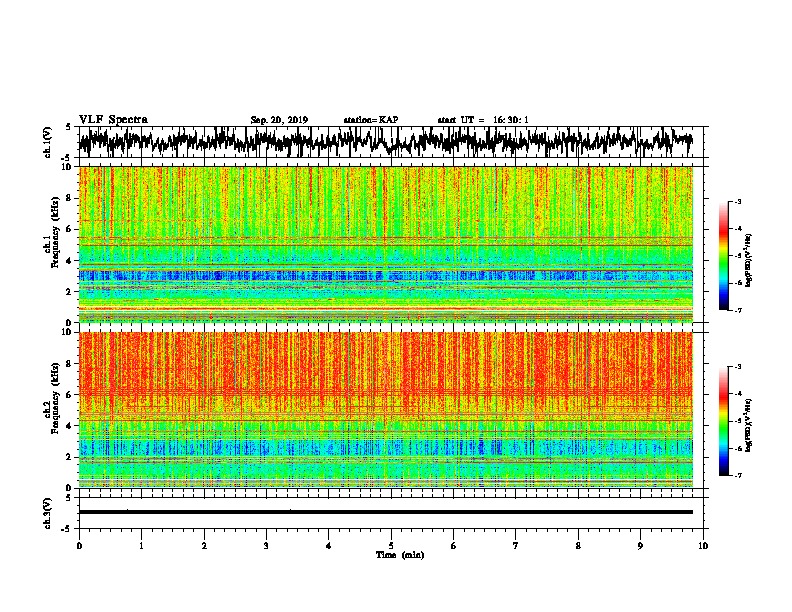Click the time axis tick label "0"
Screen dimensions: 792x612
click(x=79, y=546)
